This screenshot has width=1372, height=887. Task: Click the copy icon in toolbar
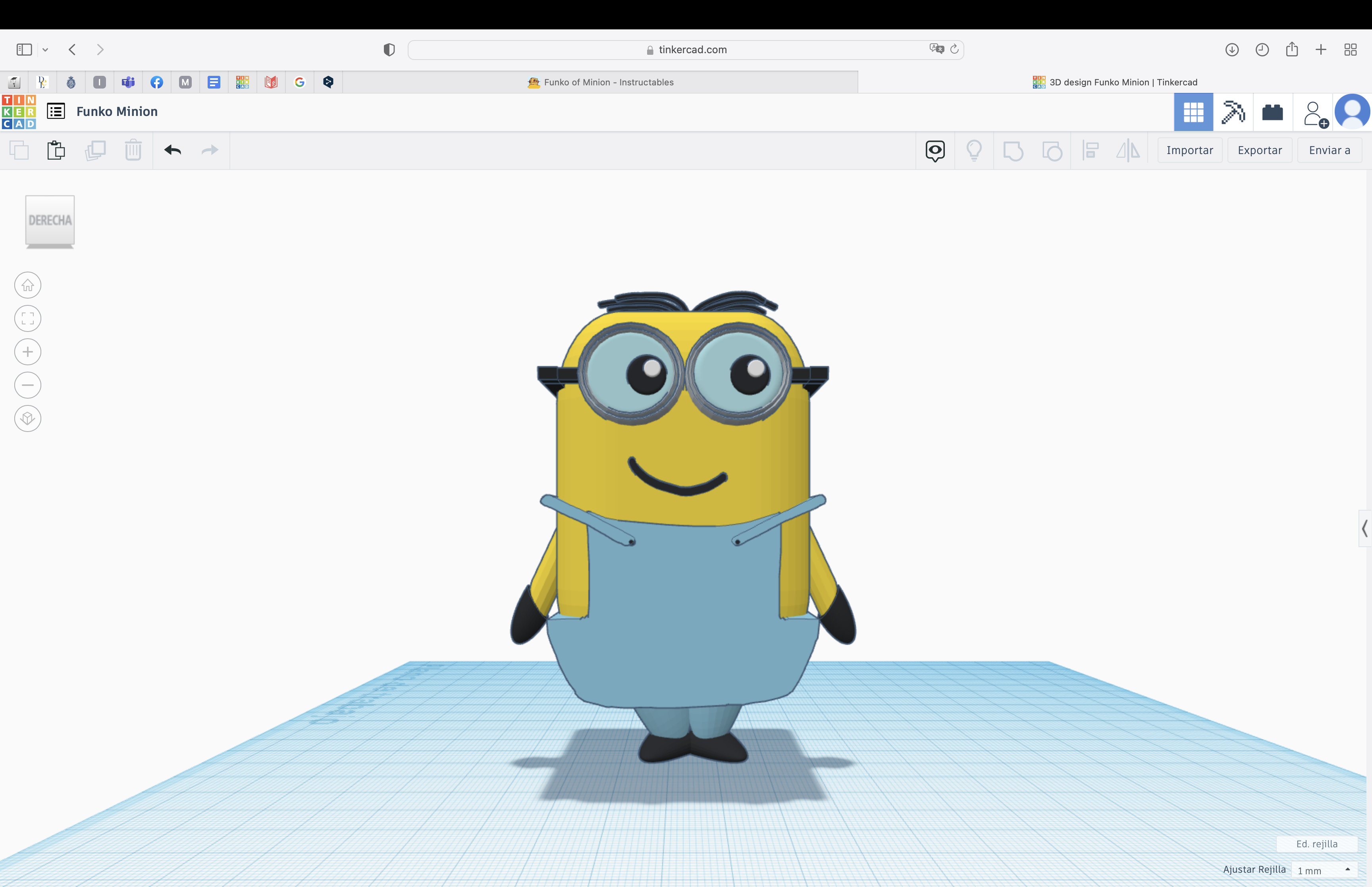tap(19, 150)
